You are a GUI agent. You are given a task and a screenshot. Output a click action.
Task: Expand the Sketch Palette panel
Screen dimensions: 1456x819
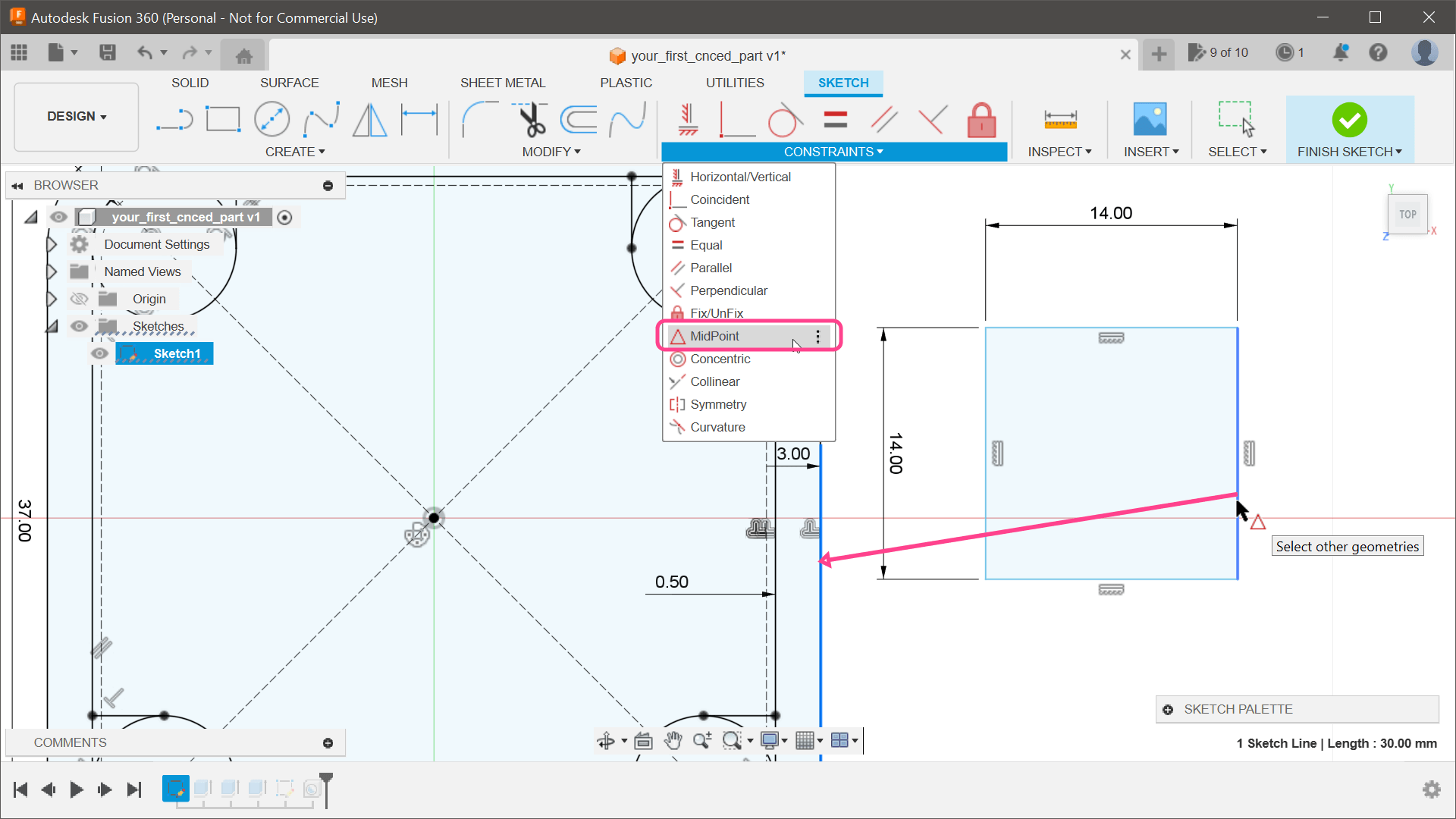pyautogui.click(x=1168, y=710)
